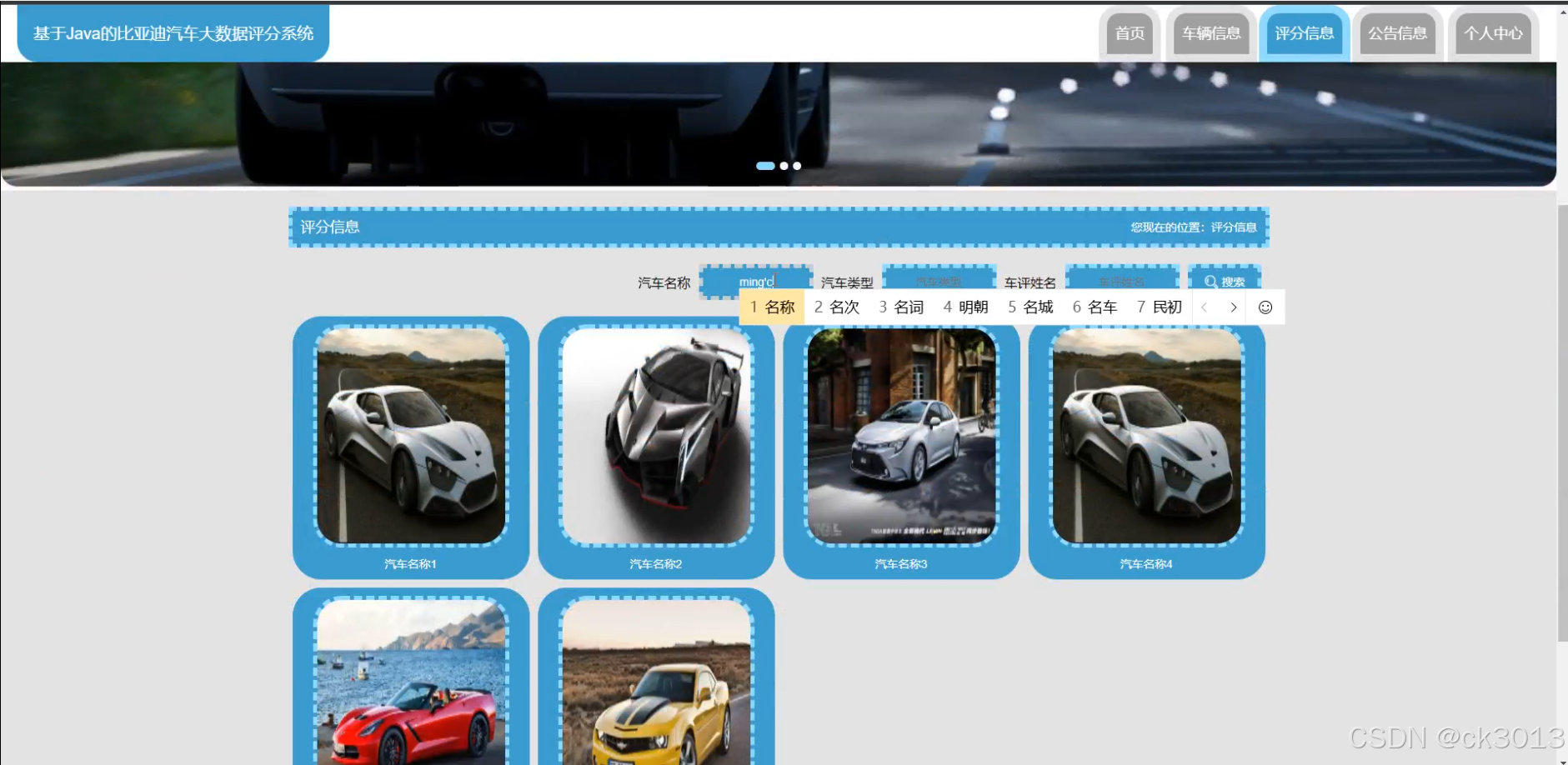
Task: Click the banner carousel image
Action: point(779,124)
